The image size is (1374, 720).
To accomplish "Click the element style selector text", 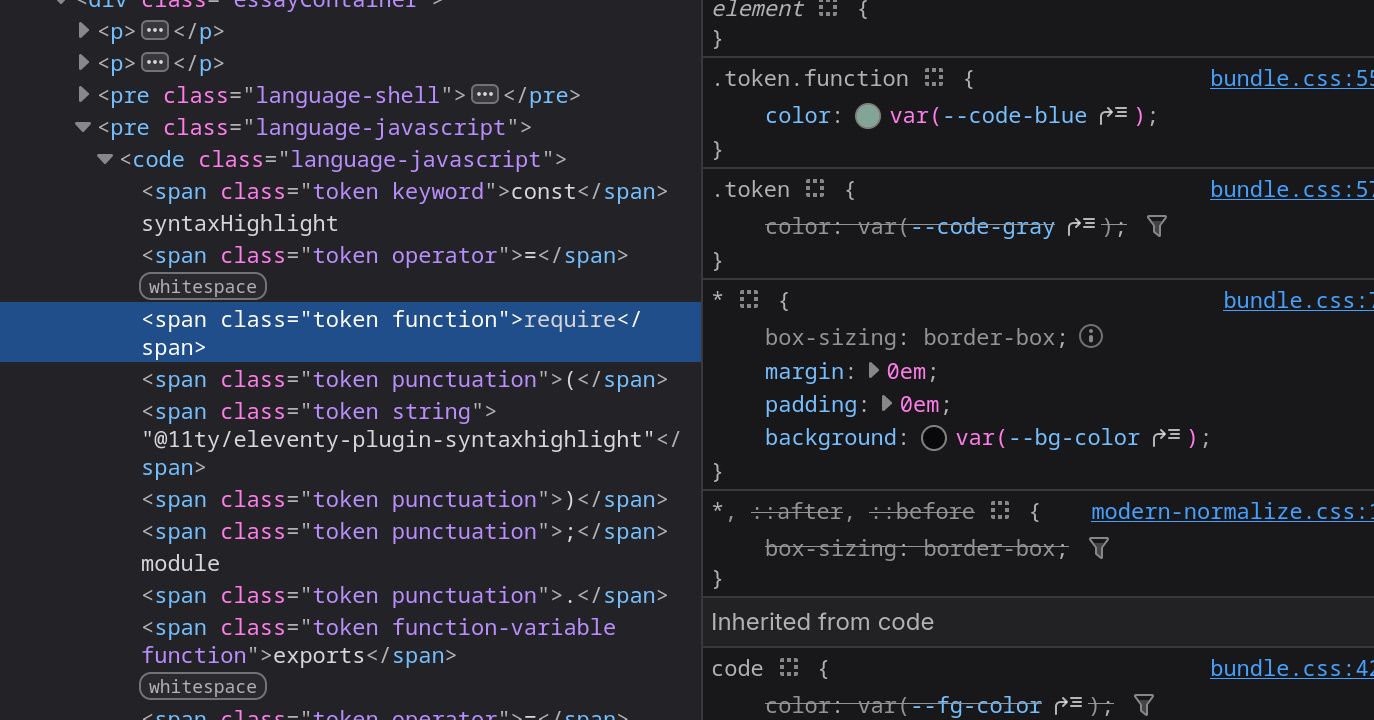I will click(757, 9).
